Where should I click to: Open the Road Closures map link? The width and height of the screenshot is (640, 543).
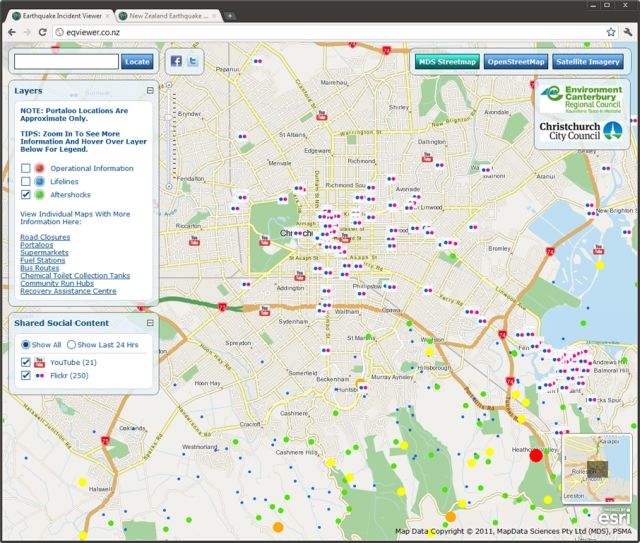click(45, 237)
